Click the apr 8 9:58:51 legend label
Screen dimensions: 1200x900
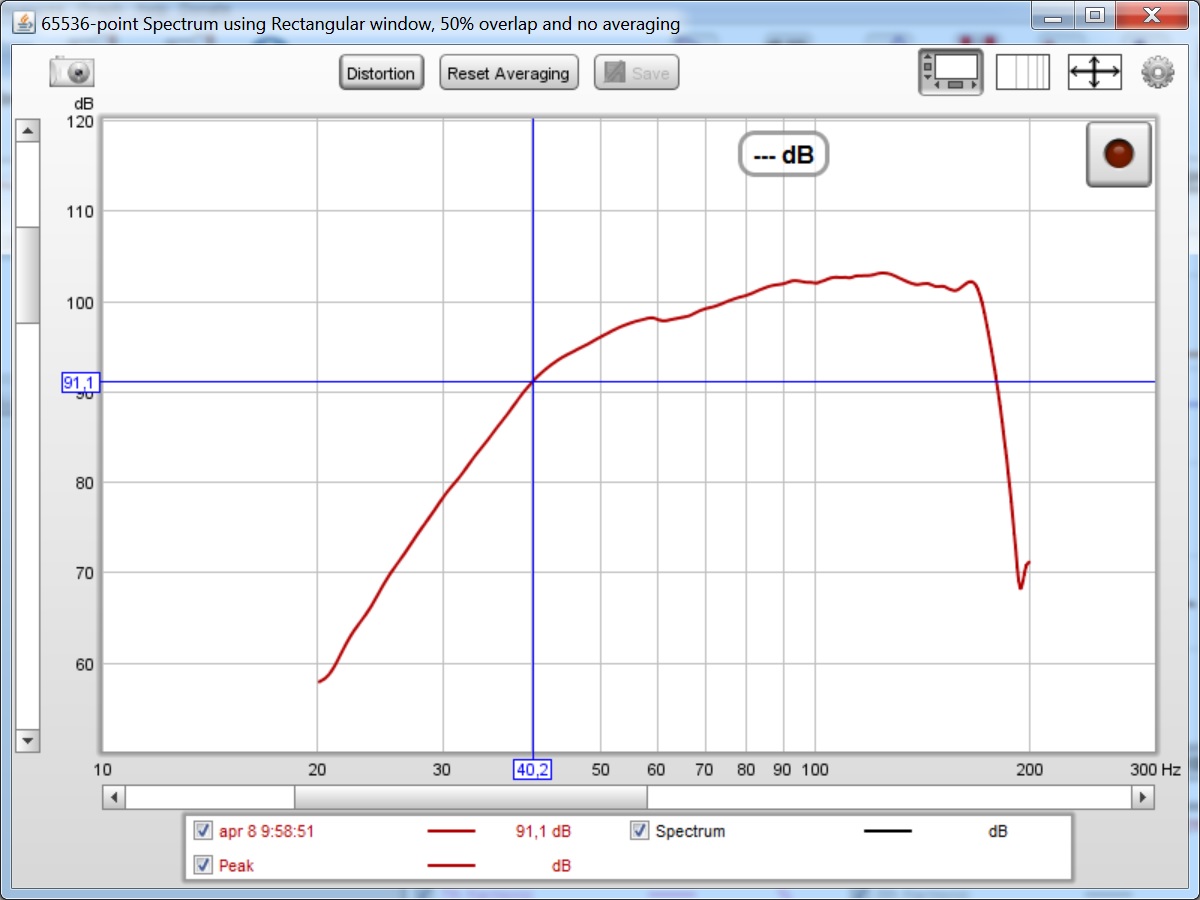[267, 831]
